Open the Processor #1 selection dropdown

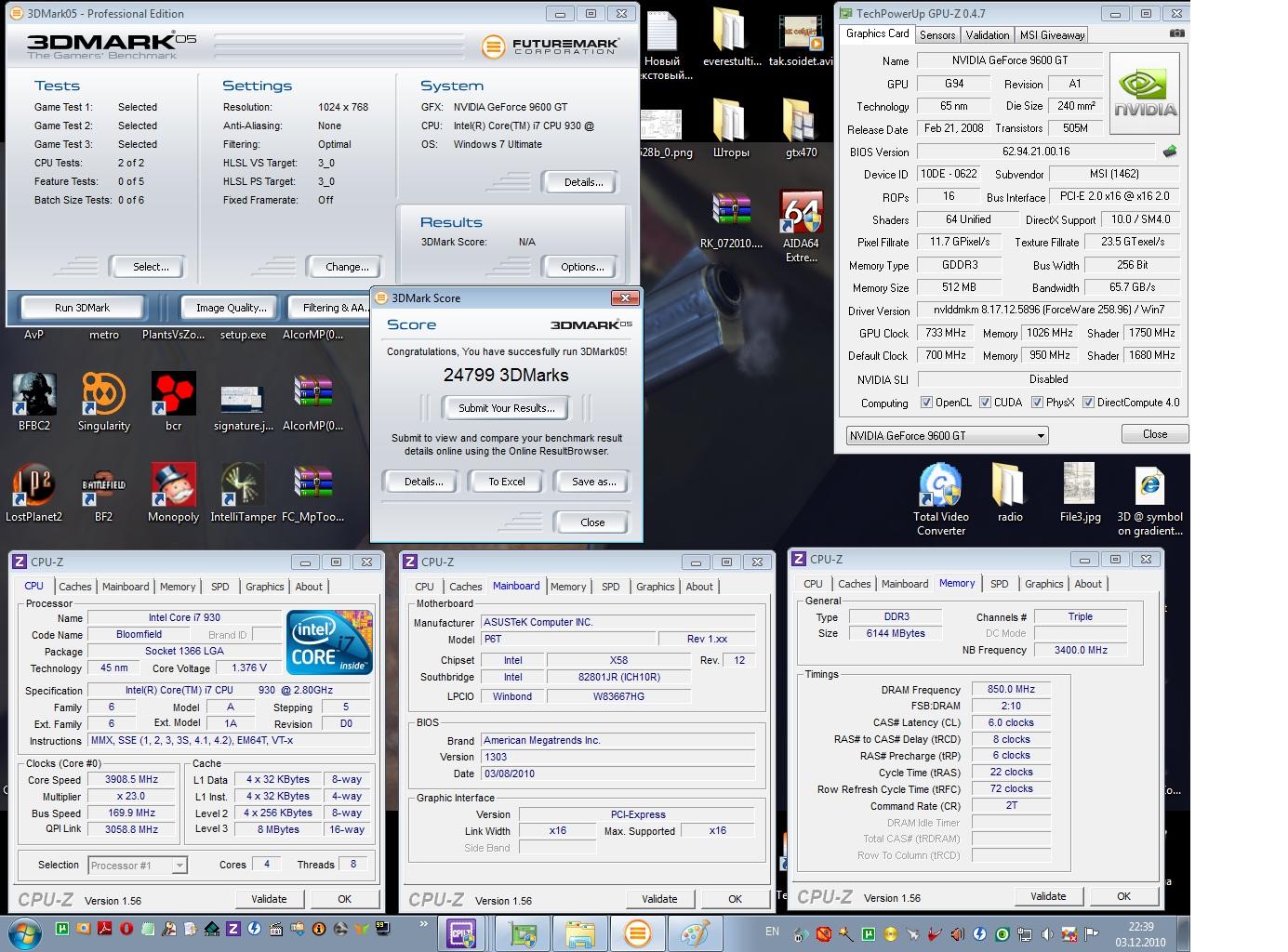(137, 865)
